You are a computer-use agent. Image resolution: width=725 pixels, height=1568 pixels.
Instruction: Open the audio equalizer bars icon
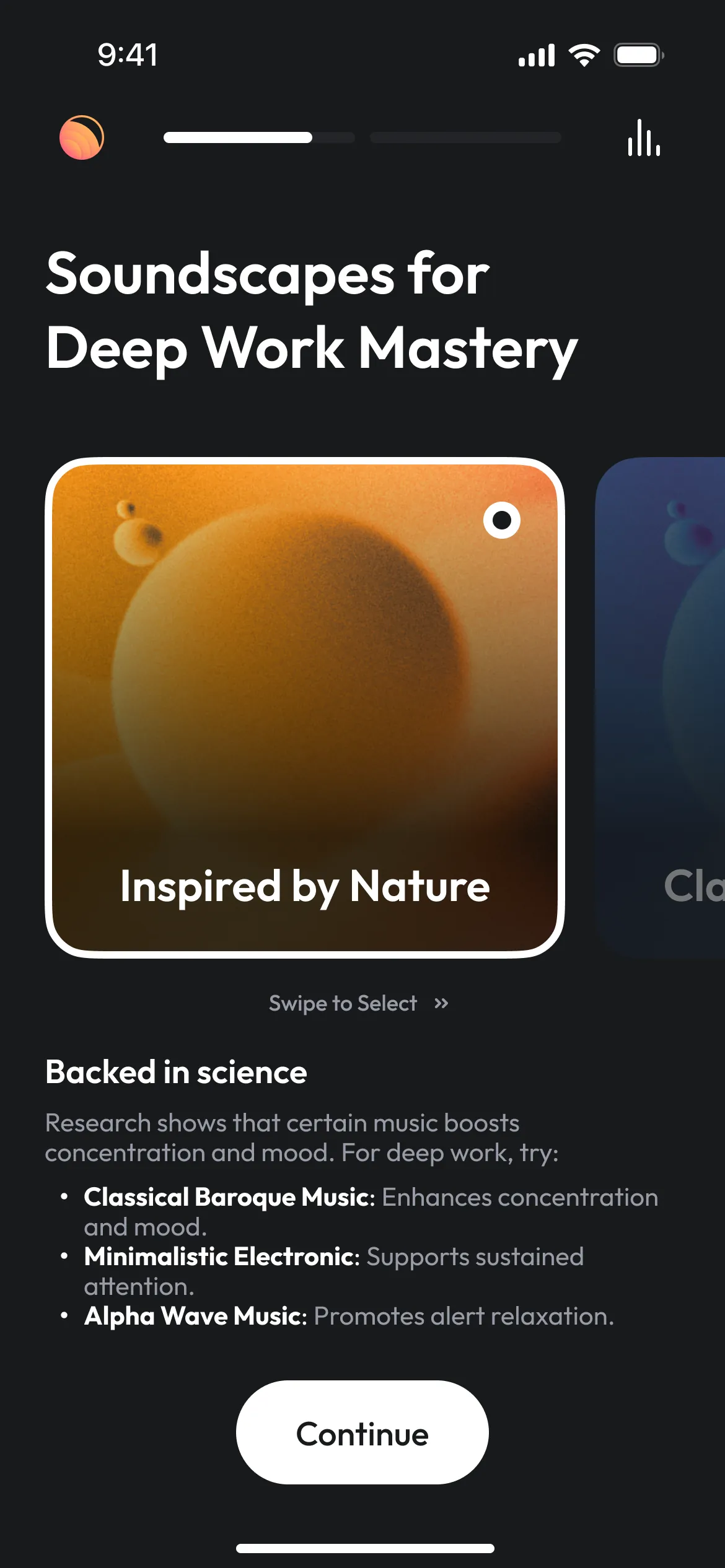point(644,137)
